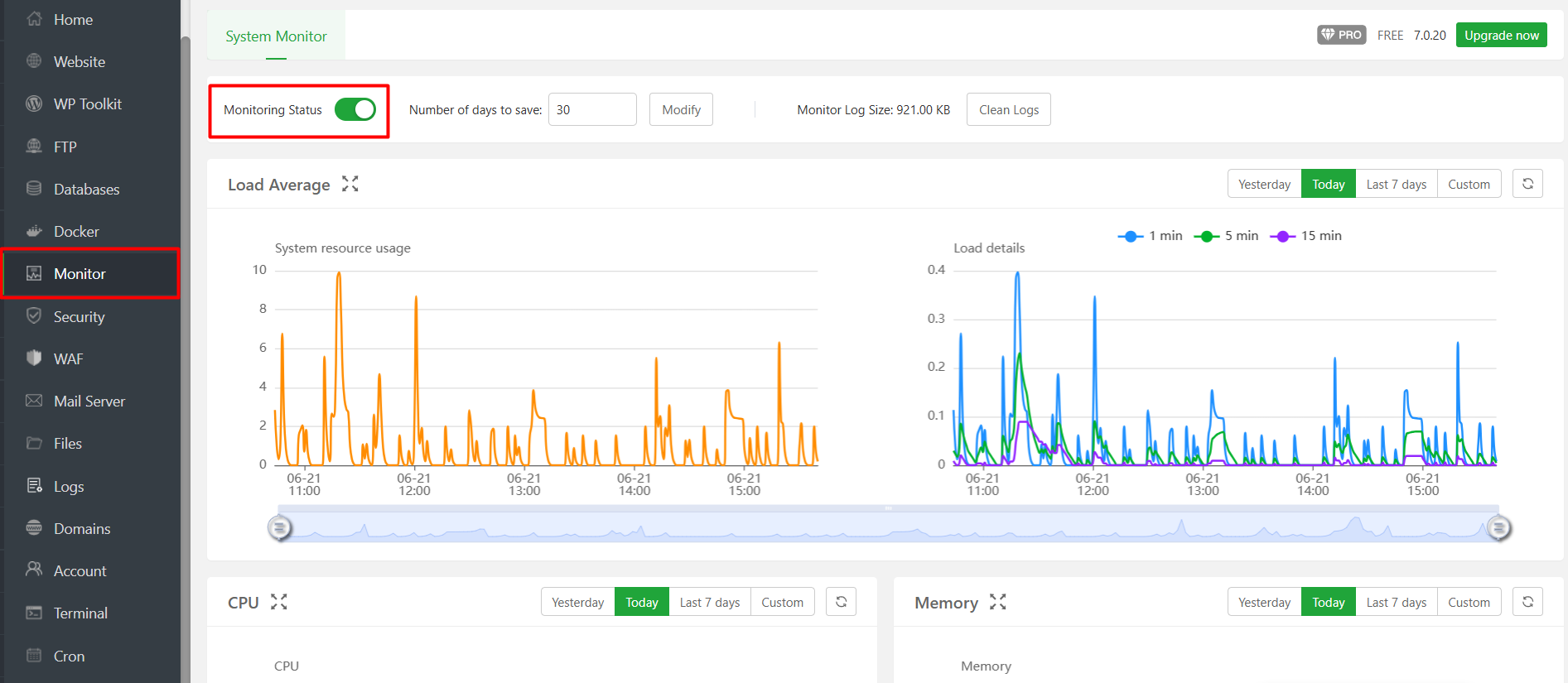Click the Files folder icon
Screen dimensions: 1568x683
34,443
